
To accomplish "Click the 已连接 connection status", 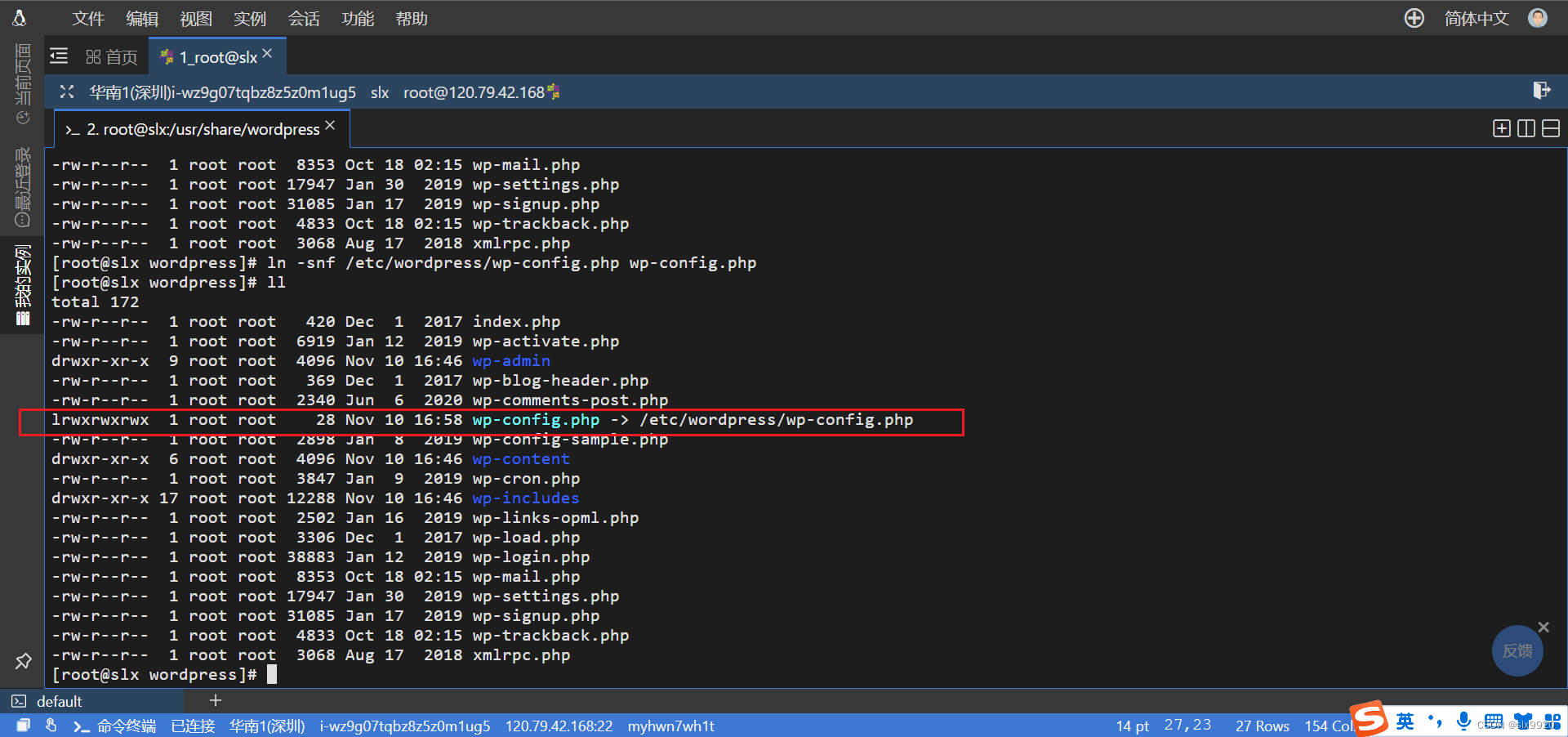I will coord(193,726).
